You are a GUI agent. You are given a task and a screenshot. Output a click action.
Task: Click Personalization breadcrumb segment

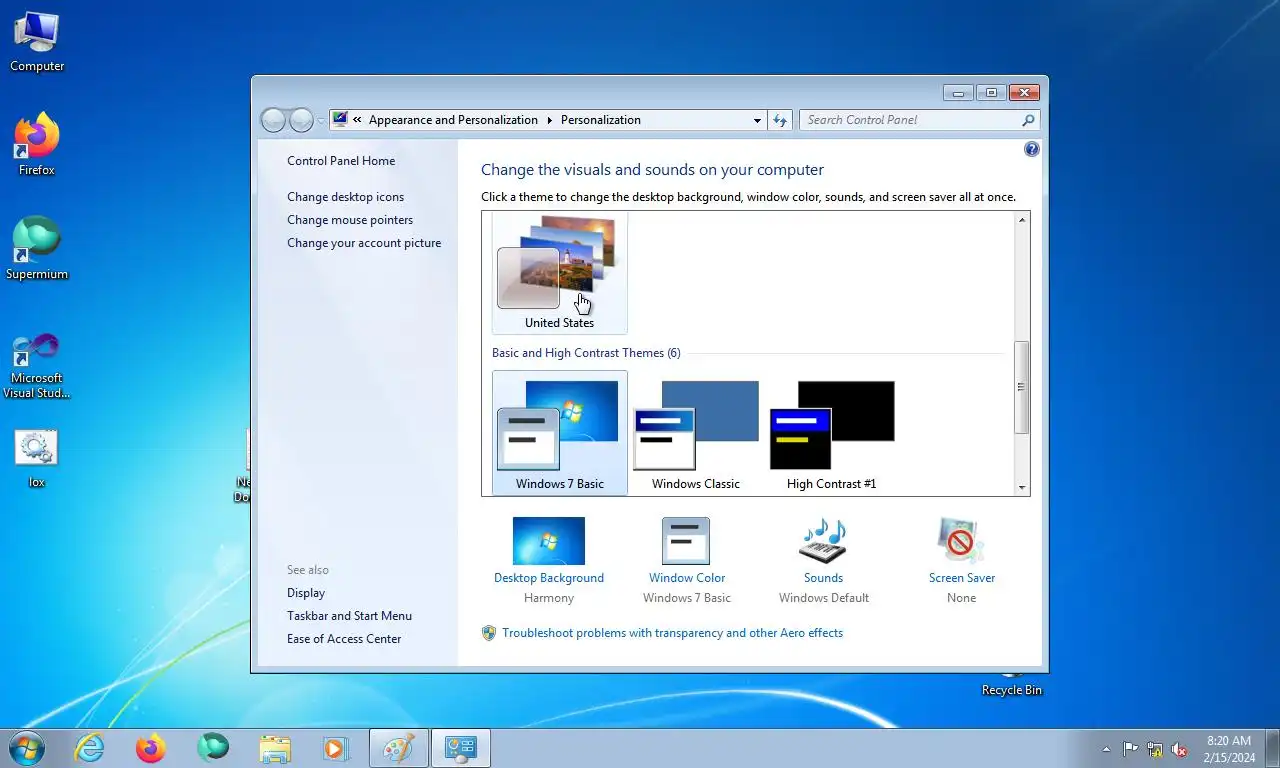[x=601, y=120]
